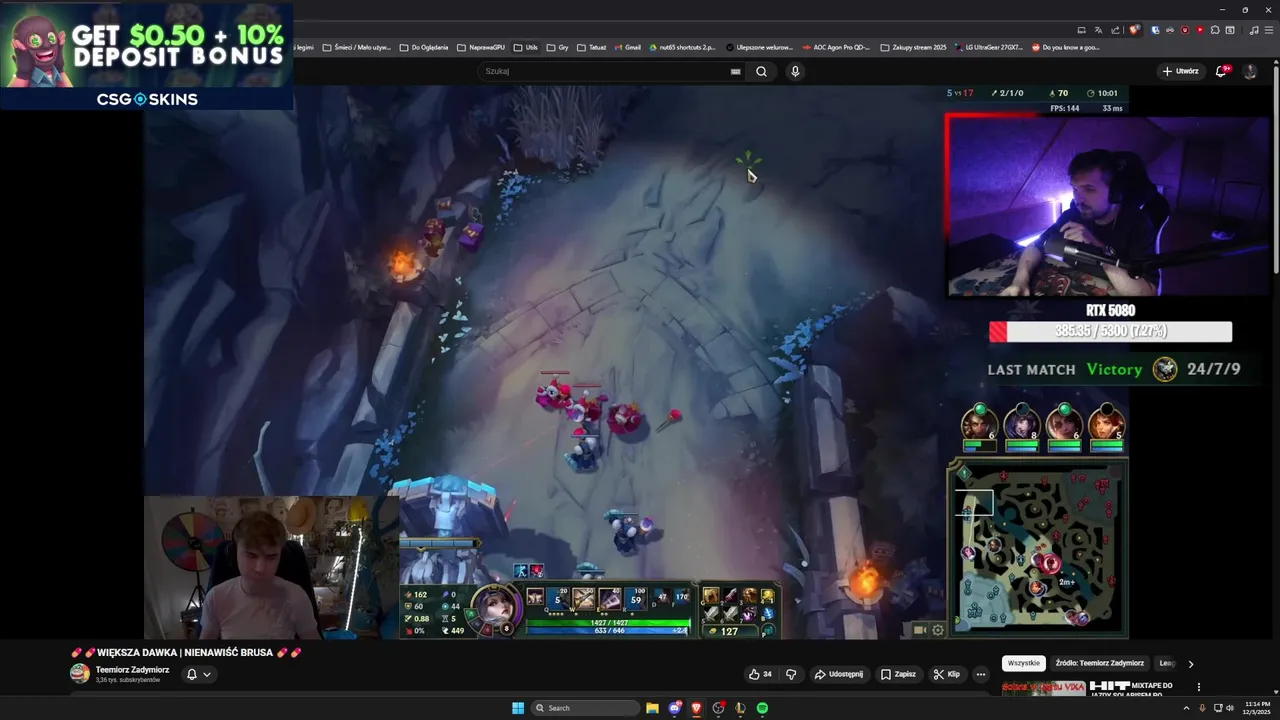
Task: Open the video more-actions three dots
Action: click(x=981, y=674)
